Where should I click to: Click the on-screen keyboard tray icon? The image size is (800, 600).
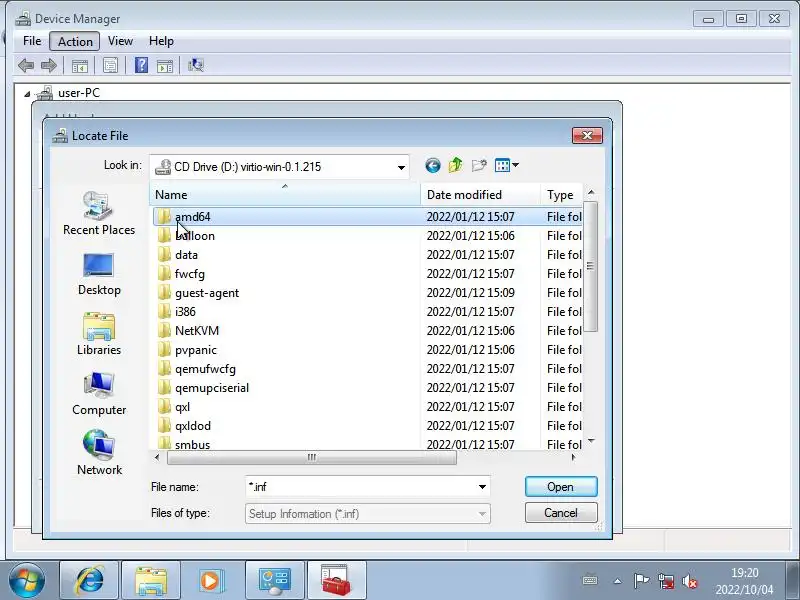[590, 580]
